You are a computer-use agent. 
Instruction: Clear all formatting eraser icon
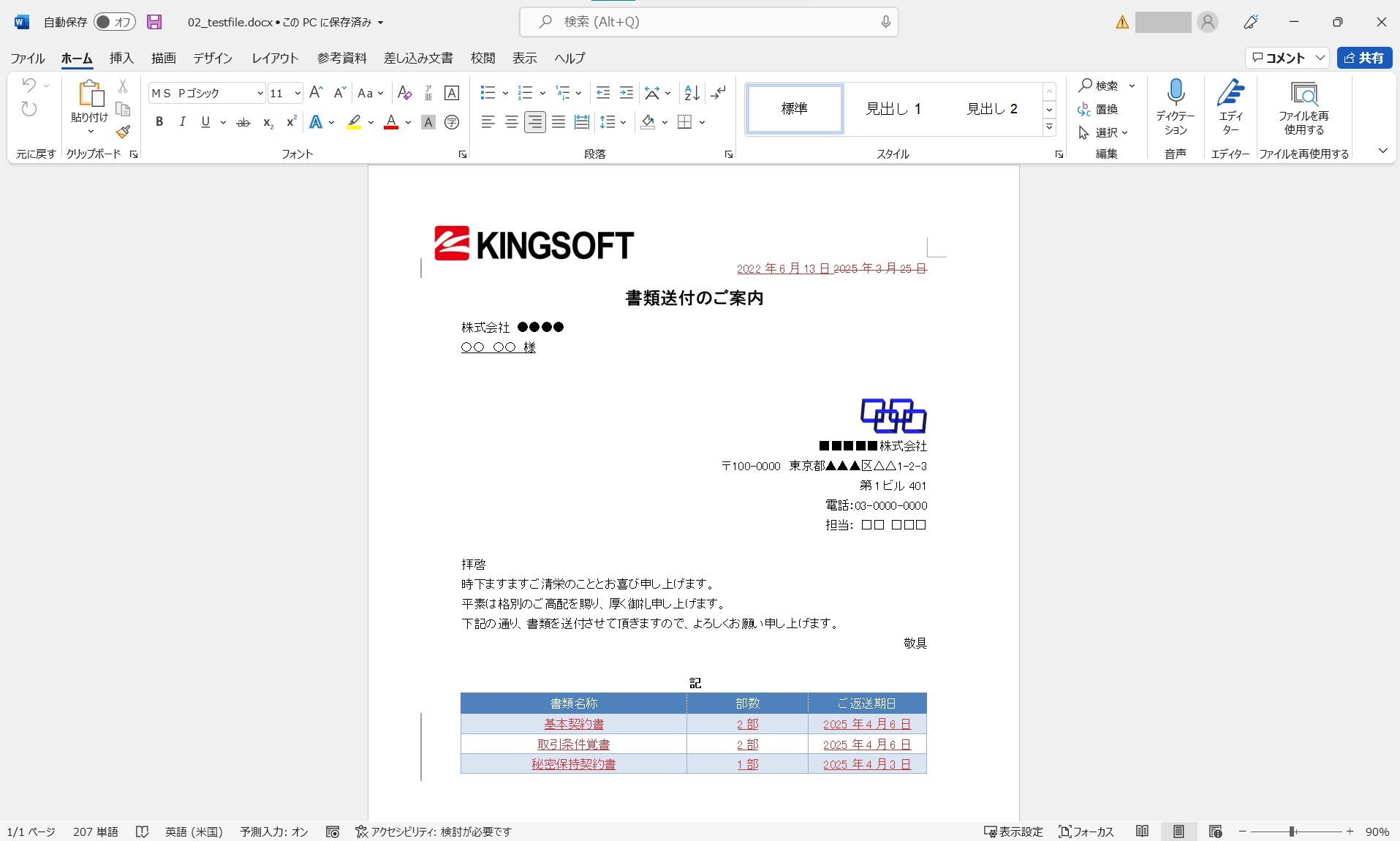pyautogui.click(x=404, y=93)
